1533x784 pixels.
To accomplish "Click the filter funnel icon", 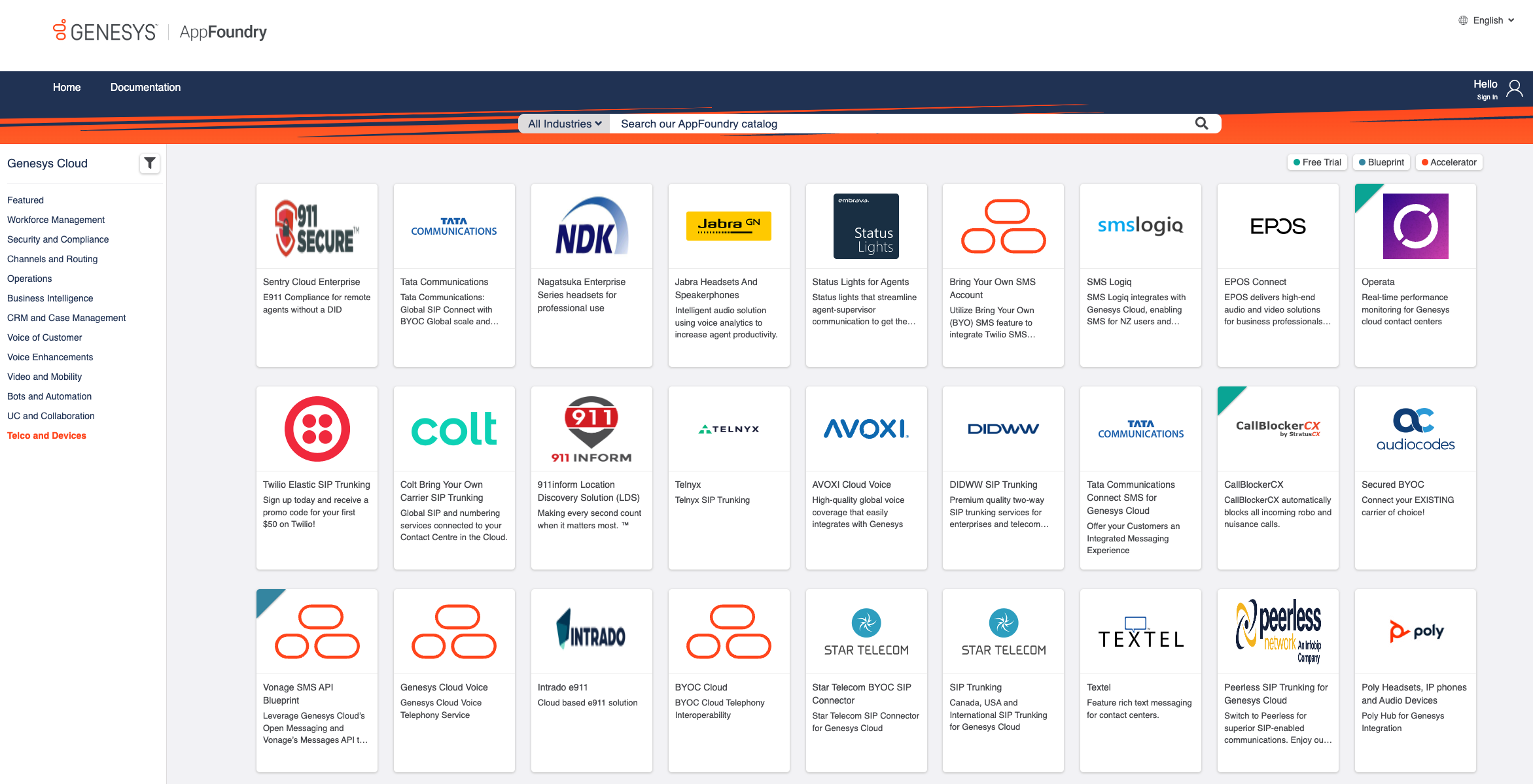I will pyautogui.click(x=150, y=163).
